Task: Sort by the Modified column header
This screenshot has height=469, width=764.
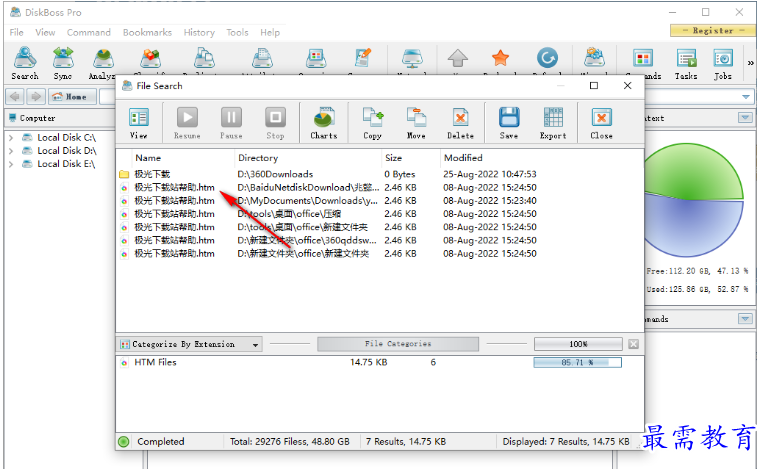Action: 463,158
